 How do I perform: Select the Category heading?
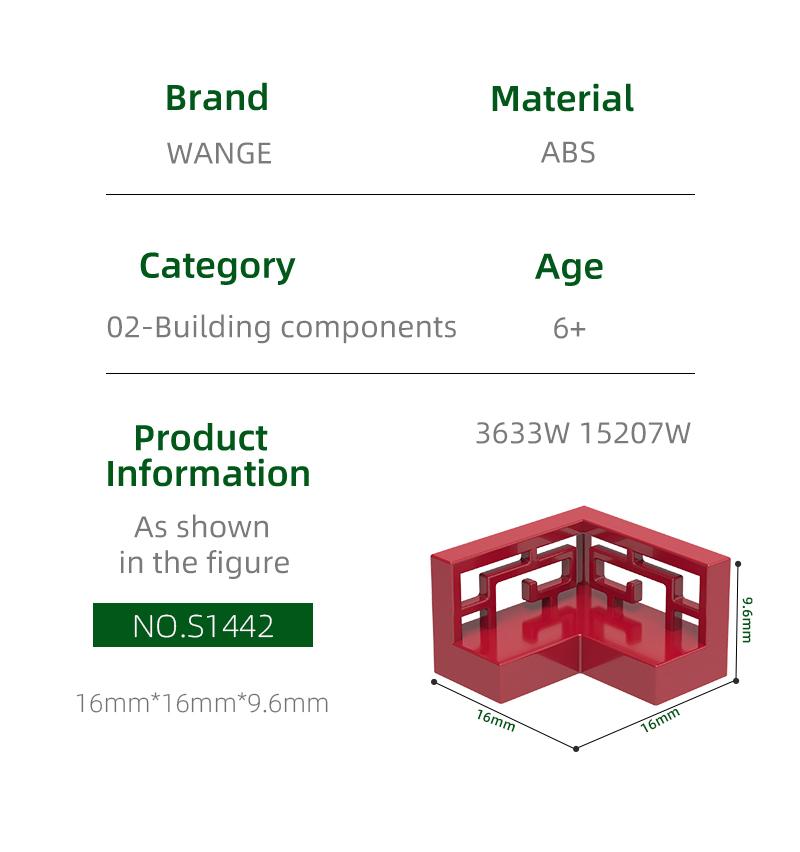217,267
